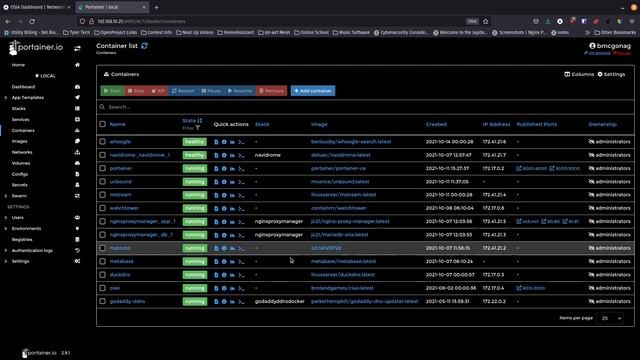Click the Restart button

coord(183,91)
